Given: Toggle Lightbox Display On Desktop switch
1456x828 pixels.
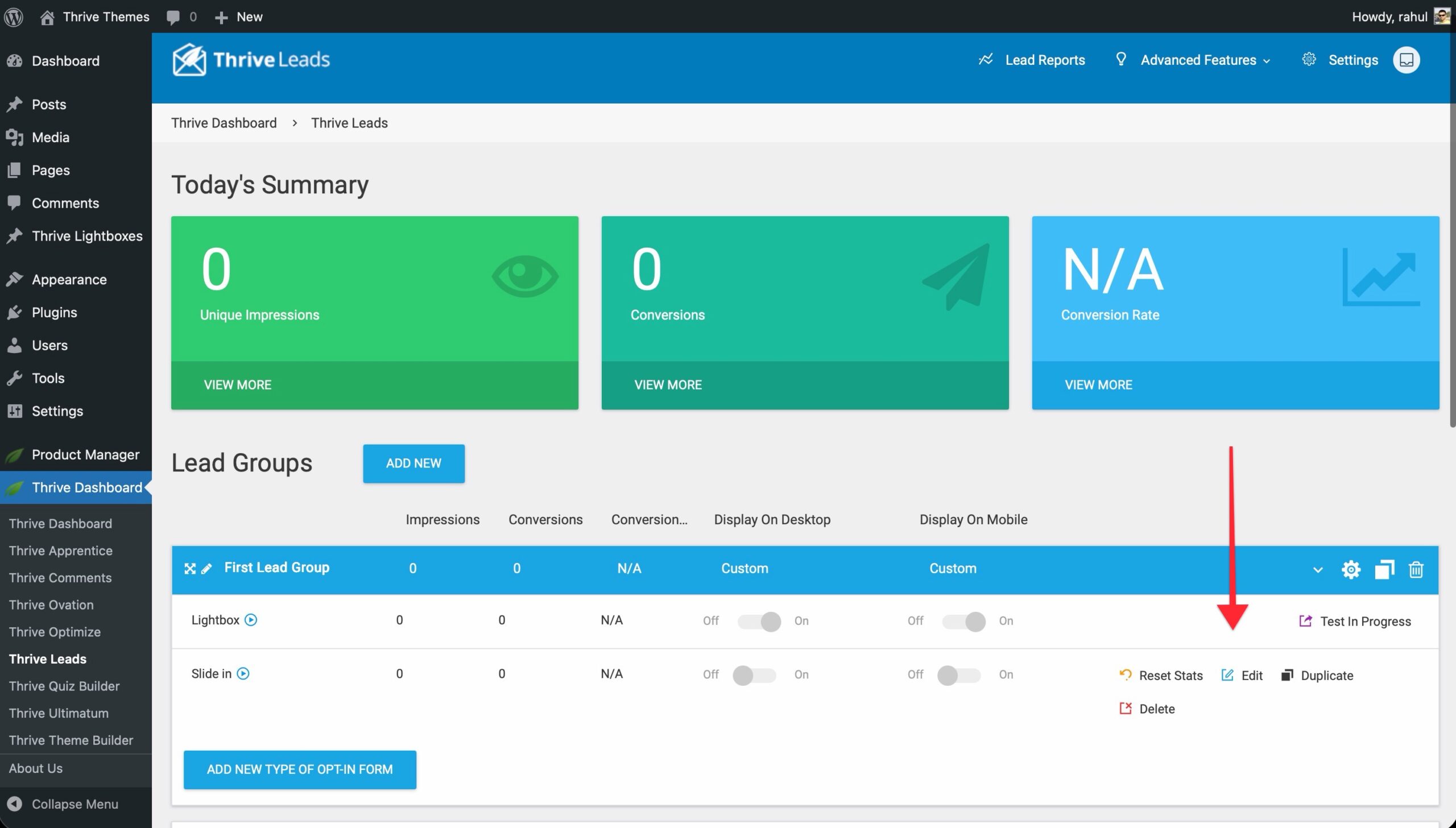Looking at the screenshot, I should click(x=759, y=621).
